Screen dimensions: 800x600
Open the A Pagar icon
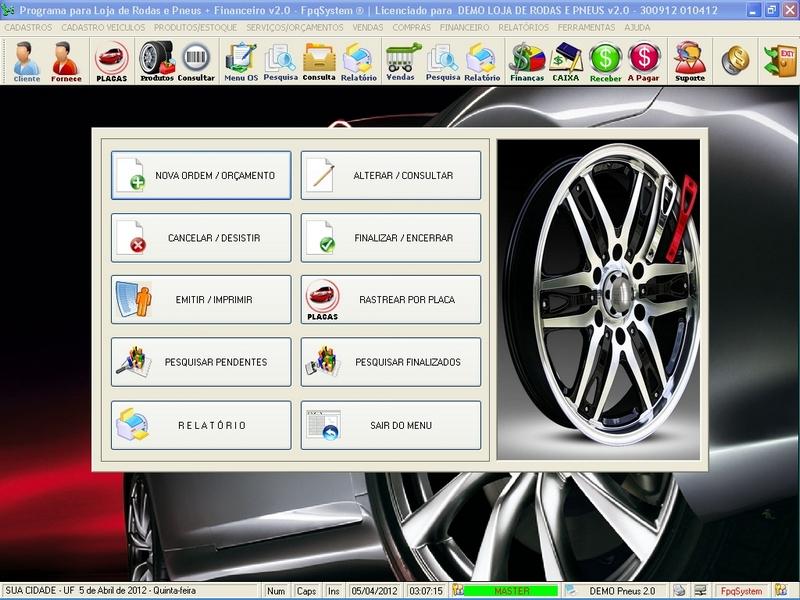[x=644, y=62]
